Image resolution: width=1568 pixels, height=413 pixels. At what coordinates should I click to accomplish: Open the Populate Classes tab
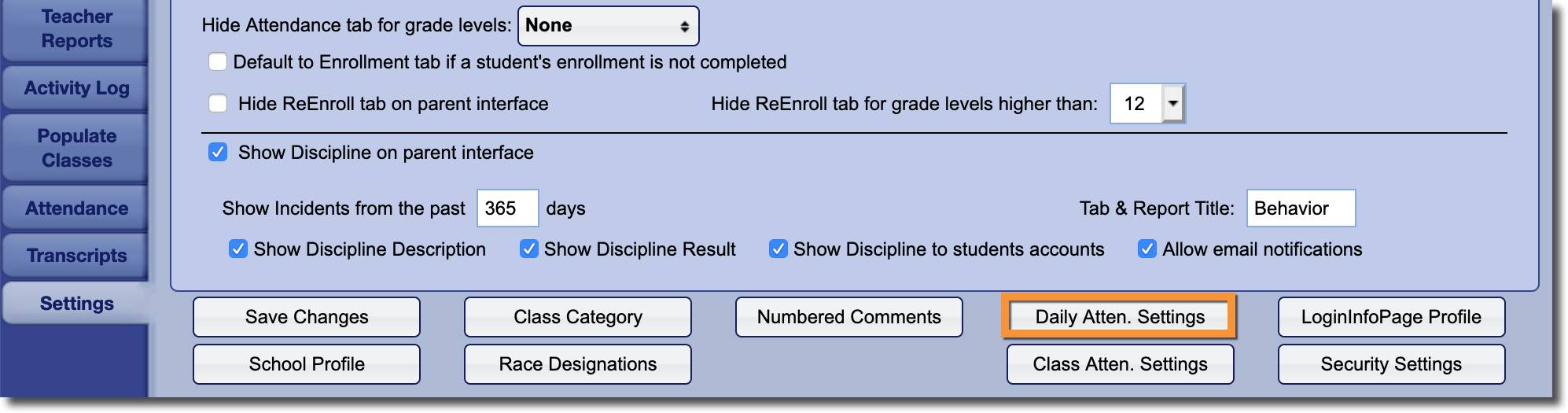(x=76, y=148)
